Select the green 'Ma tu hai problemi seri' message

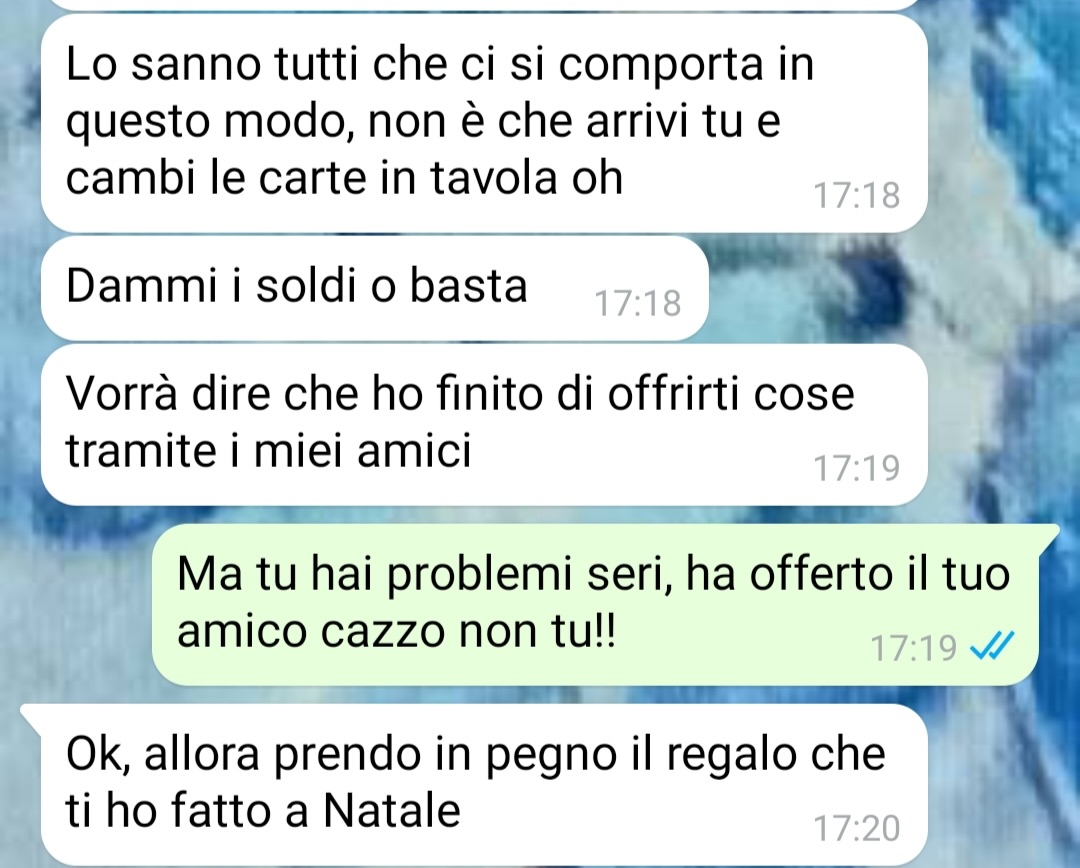pos(594,605)
